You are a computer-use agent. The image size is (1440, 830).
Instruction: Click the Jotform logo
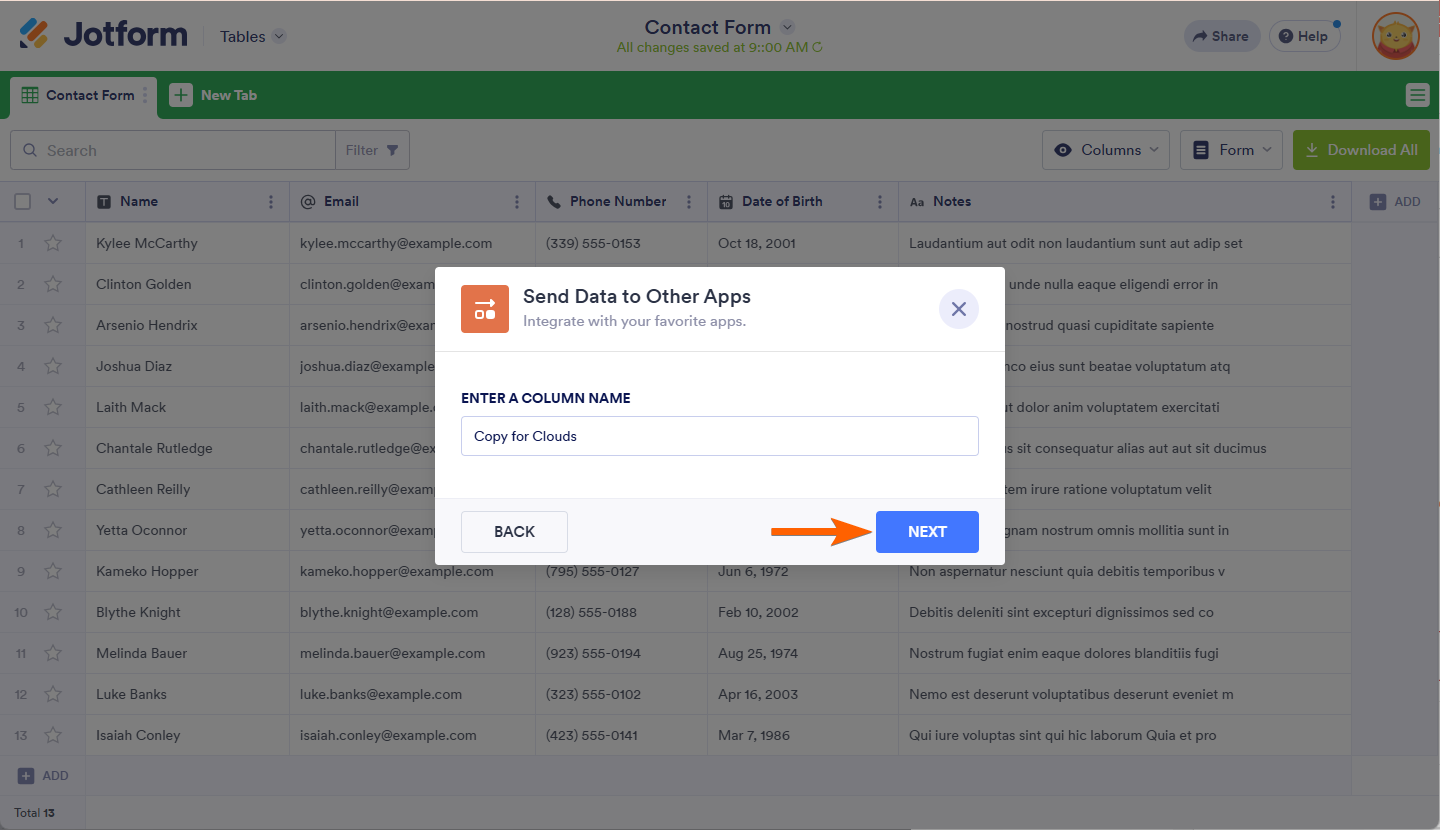(103, 35)
